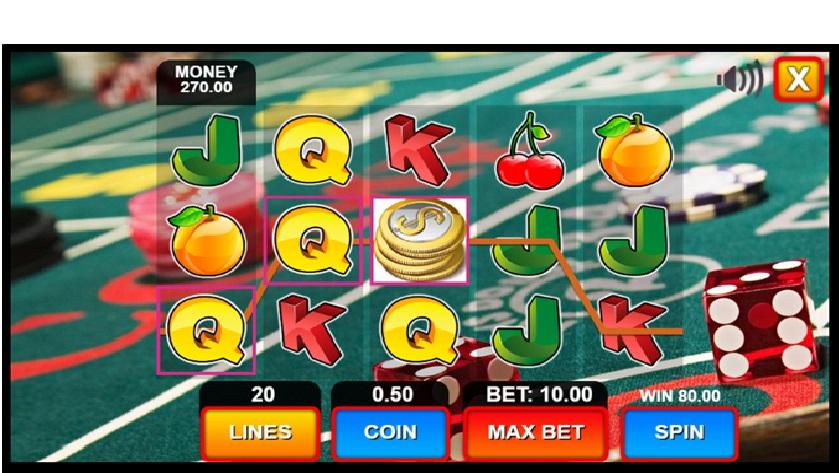Screen dimensions: 839x473
Task: Click green J in middle-right reel
Action: coord(634,241)
